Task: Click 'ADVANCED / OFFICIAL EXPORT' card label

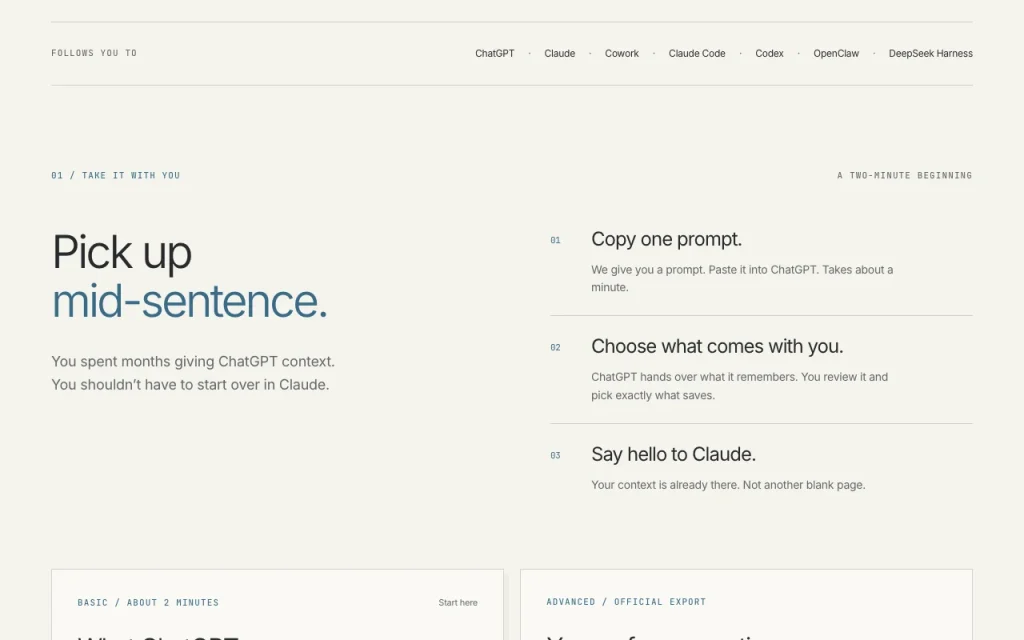Action: click(x=626, y=601)
